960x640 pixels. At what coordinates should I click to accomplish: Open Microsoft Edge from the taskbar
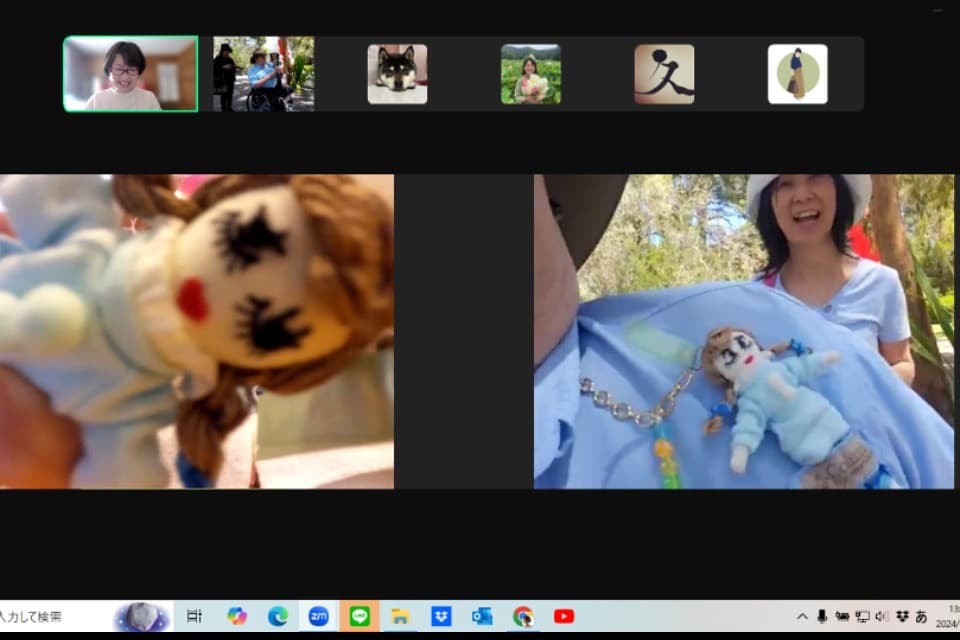[x=277, y=616]
